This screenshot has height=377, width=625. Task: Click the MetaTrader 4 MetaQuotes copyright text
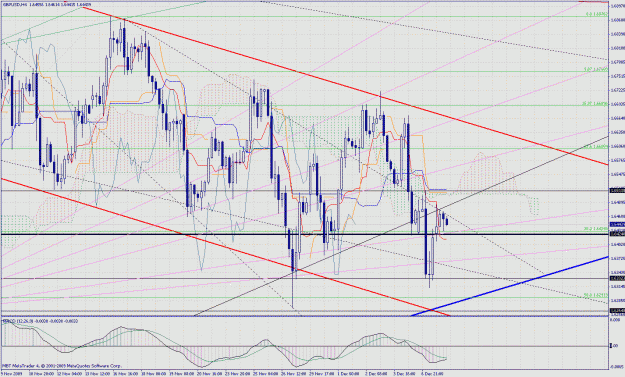[63, 365]
